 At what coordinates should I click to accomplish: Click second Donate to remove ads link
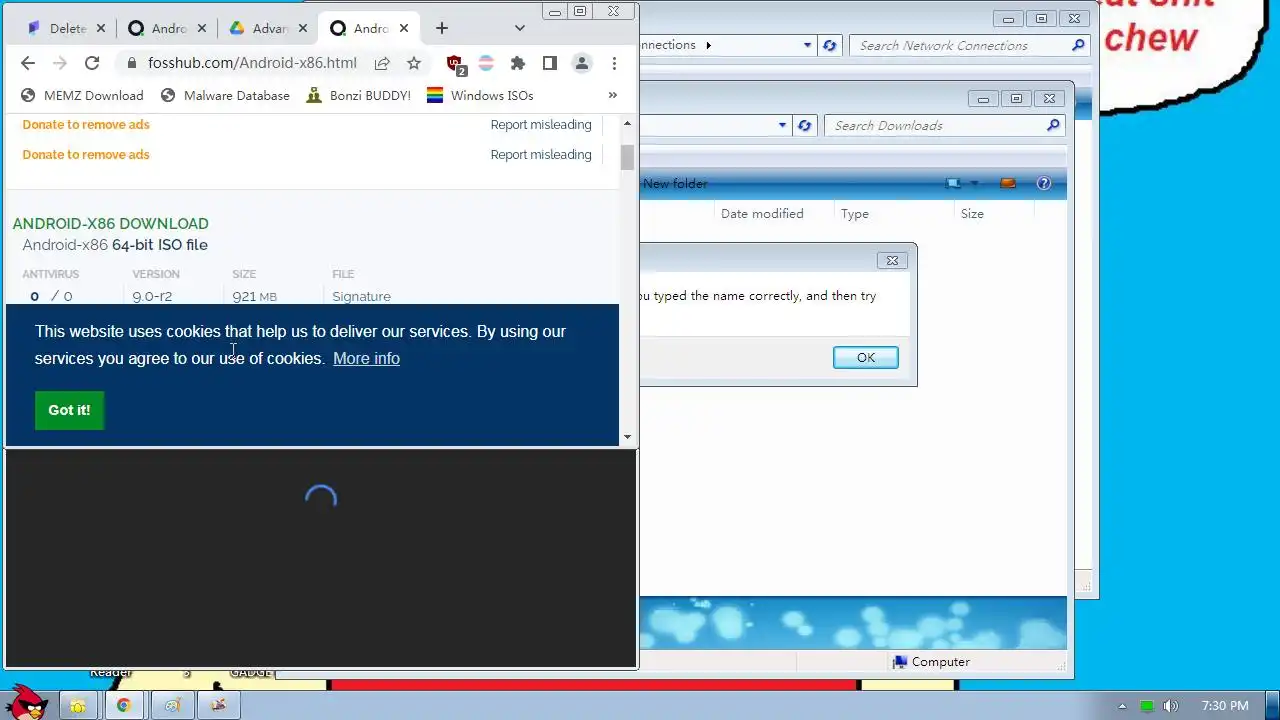point(86,154)
